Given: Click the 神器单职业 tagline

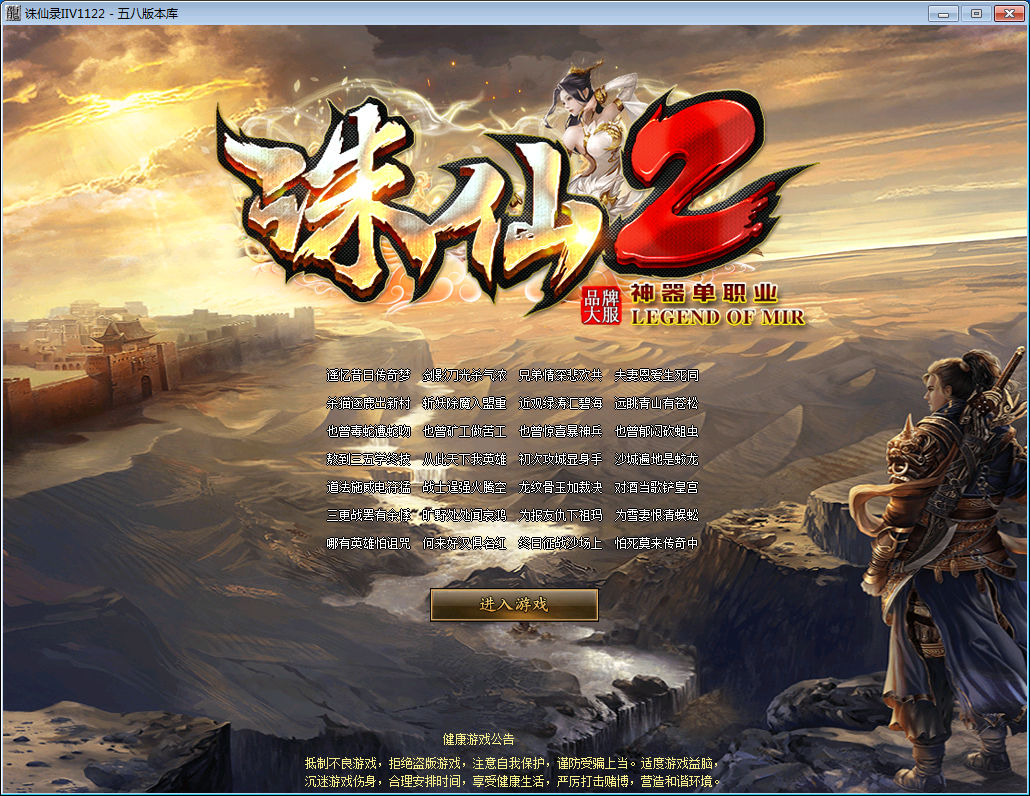Looking at the screenshot, I should click(704, 293).
